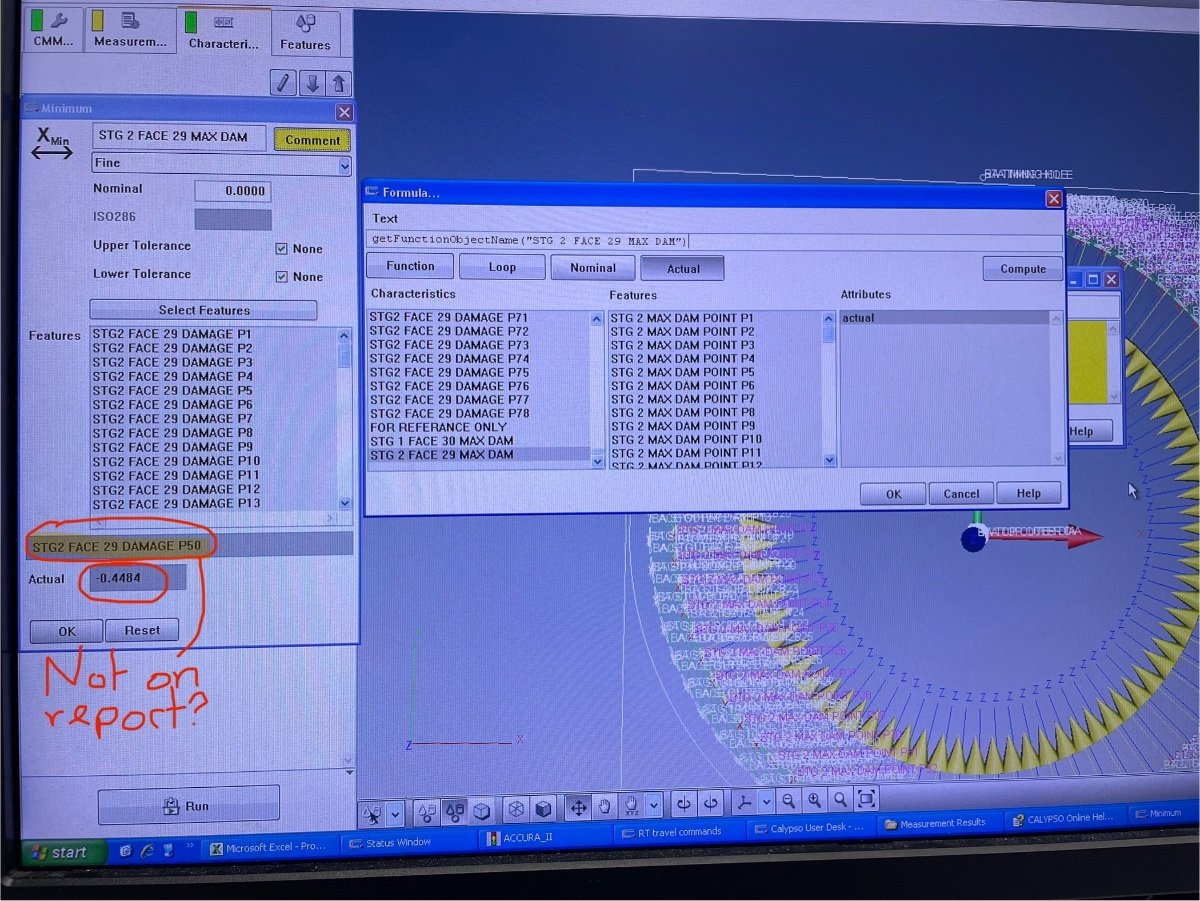Click the Compute button
The width and height of the screenshot is (1200, 901).
click(1022, 269)
